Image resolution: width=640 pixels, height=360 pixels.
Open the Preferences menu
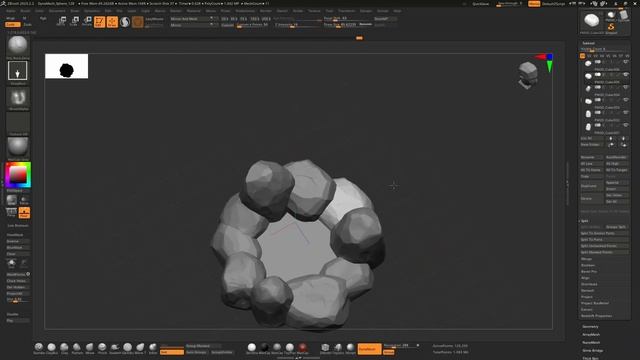coord(245,11)
